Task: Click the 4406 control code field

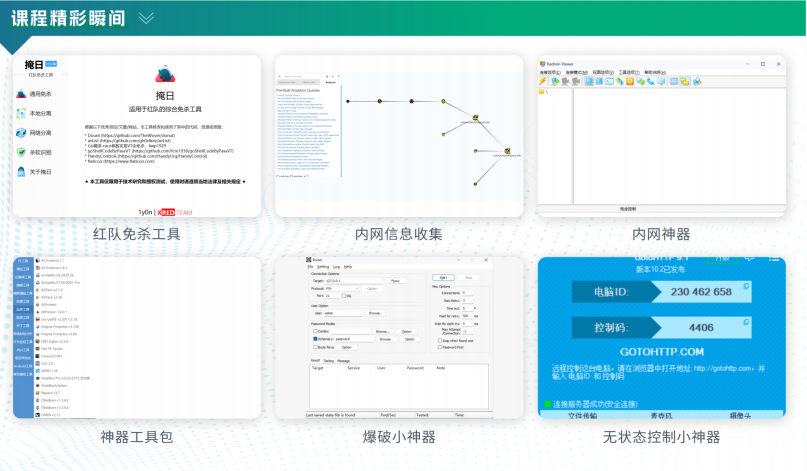Action: tap(701, 327)
